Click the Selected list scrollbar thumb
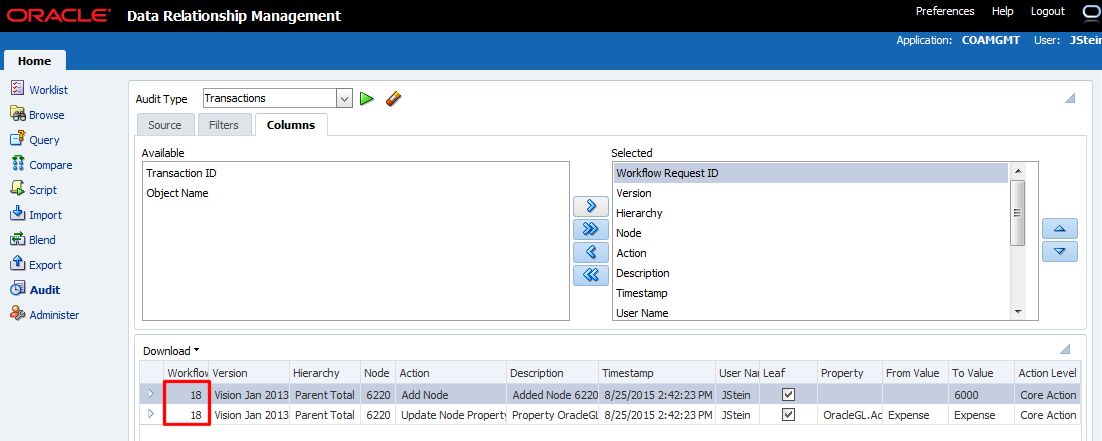This screenshot has width=1102, height=441. 1017,212
